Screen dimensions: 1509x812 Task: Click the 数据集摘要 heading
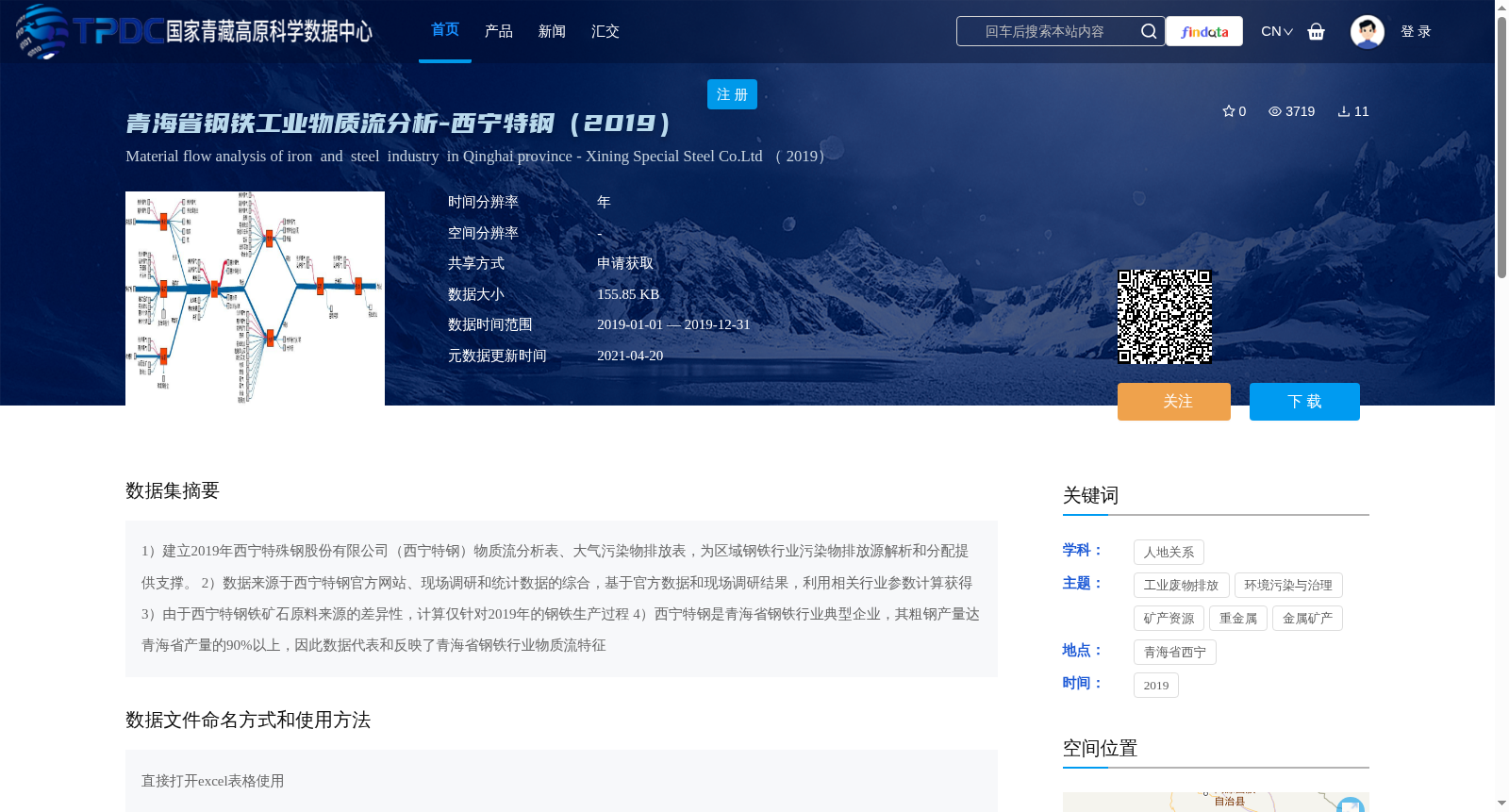click(x=173, y=490)
